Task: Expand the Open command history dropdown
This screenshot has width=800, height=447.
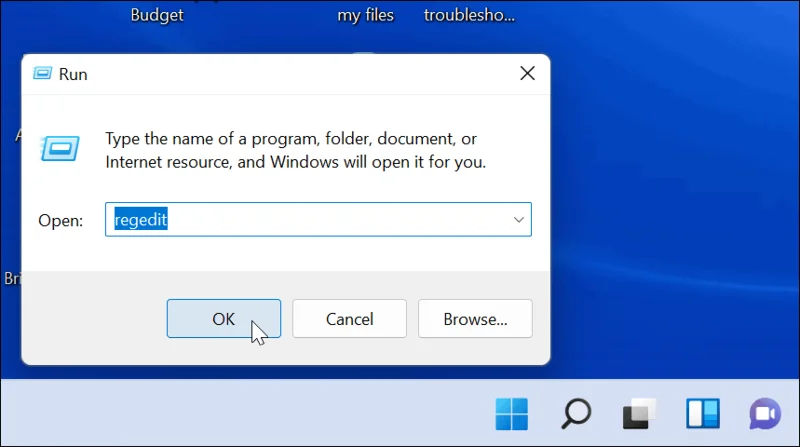Action: (x=518, y=219)
